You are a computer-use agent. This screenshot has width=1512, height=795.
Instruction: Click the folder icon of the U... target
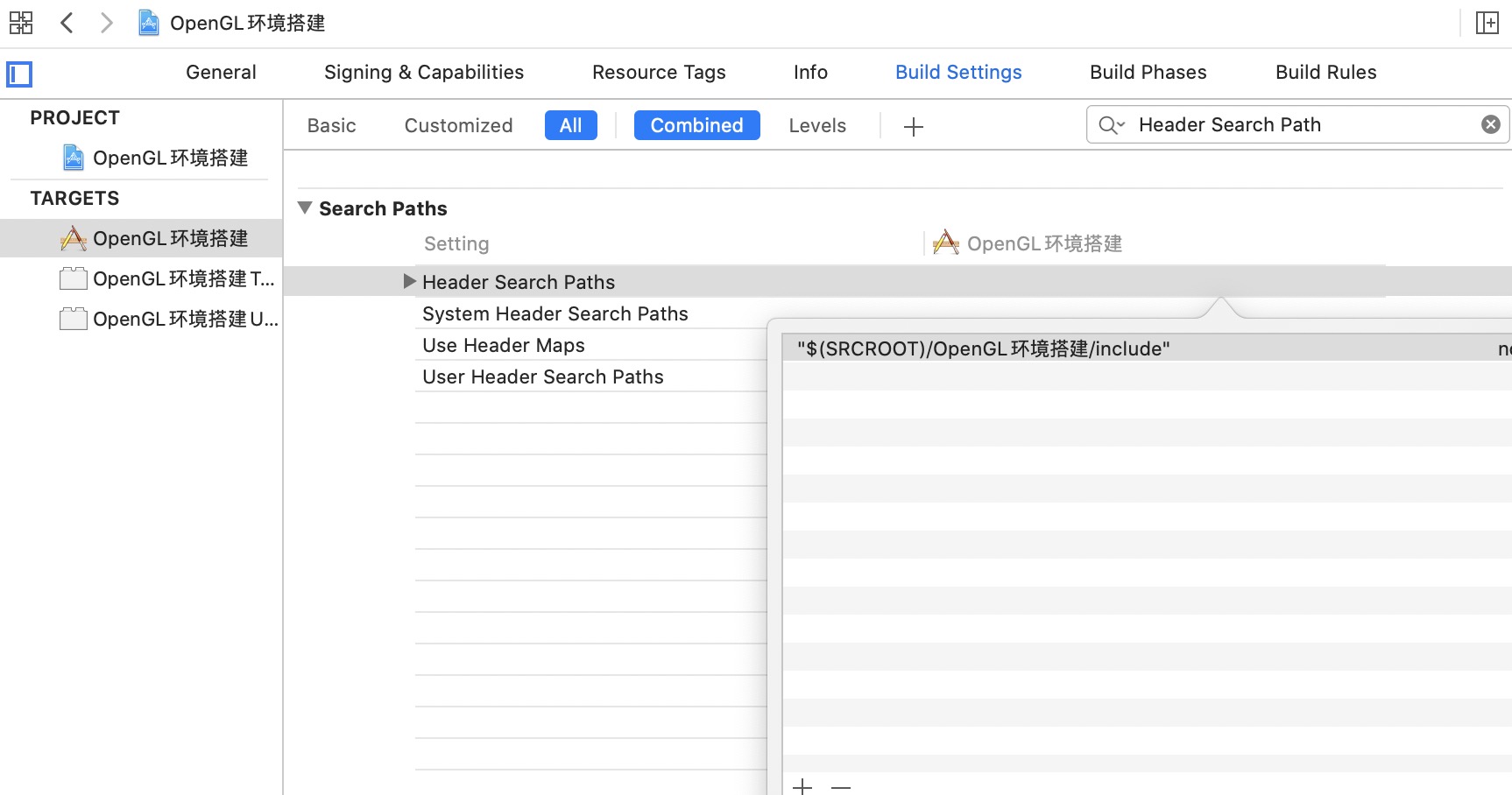pos(73,319)
